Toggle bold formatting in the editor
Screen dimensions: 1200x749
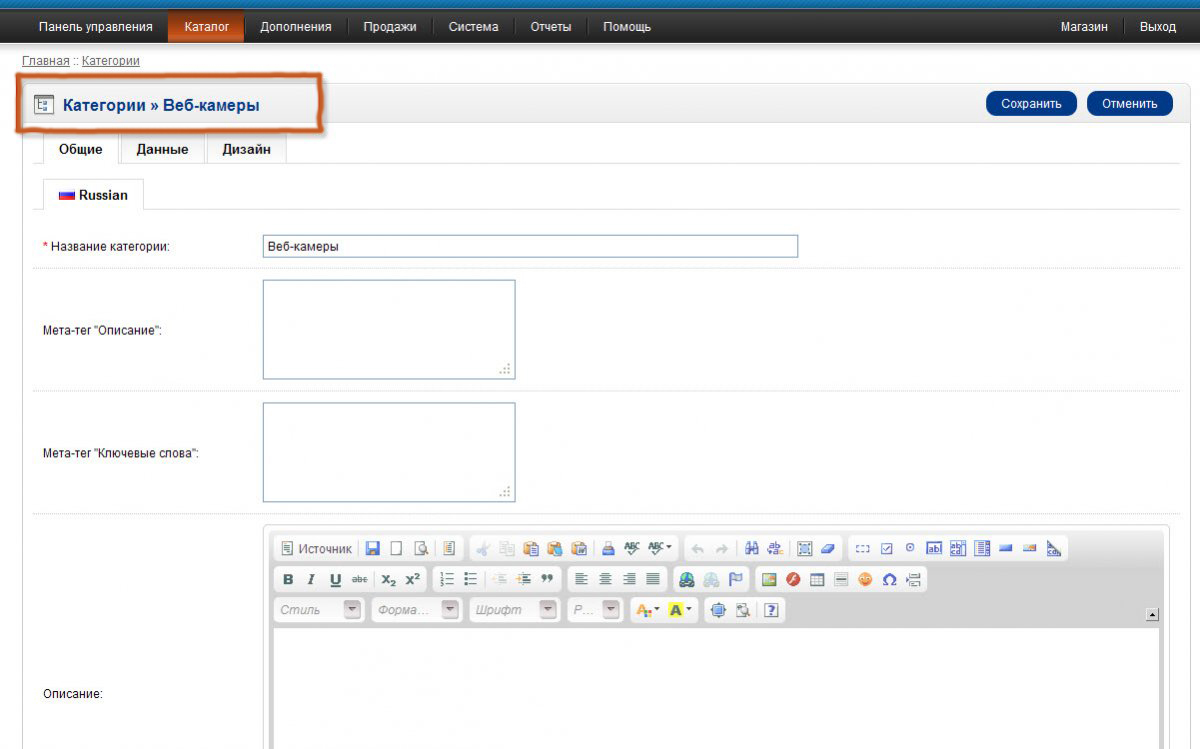pyautogui.click(x=288, y=579)
